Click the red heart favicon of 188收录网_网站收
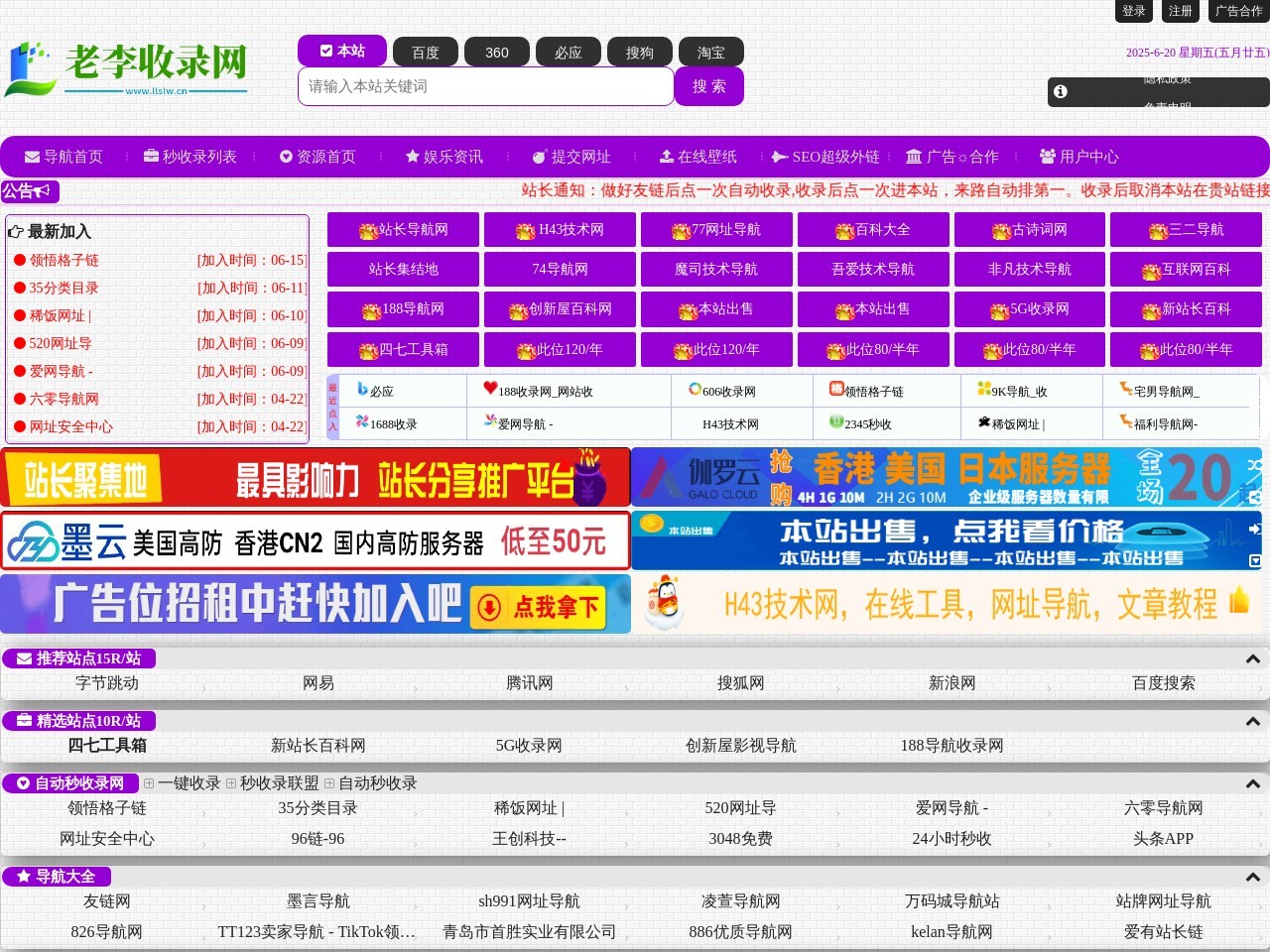Viewport: 1270px width, 952px height. pos(490,389)
